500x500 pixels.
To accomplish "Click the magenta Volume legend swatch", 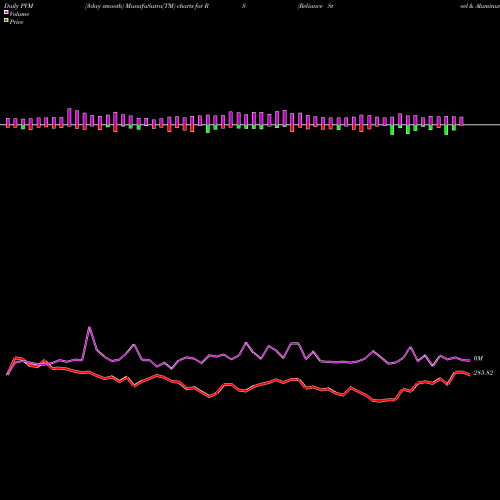I will tap(6, 12).
